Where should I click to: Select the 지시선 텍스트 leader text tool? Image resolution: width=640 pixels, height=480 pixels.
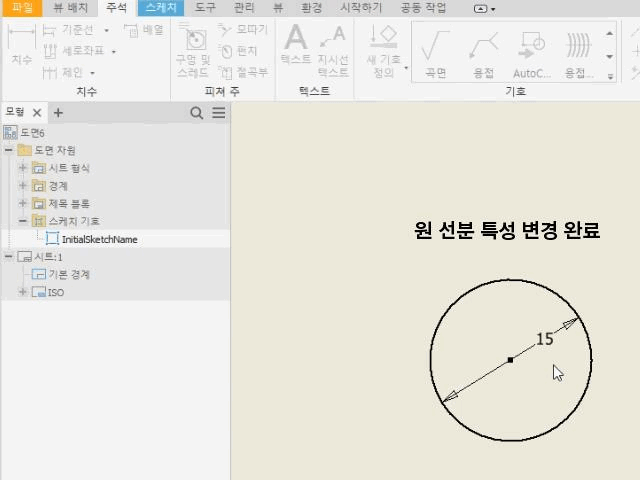coord(333,51)
